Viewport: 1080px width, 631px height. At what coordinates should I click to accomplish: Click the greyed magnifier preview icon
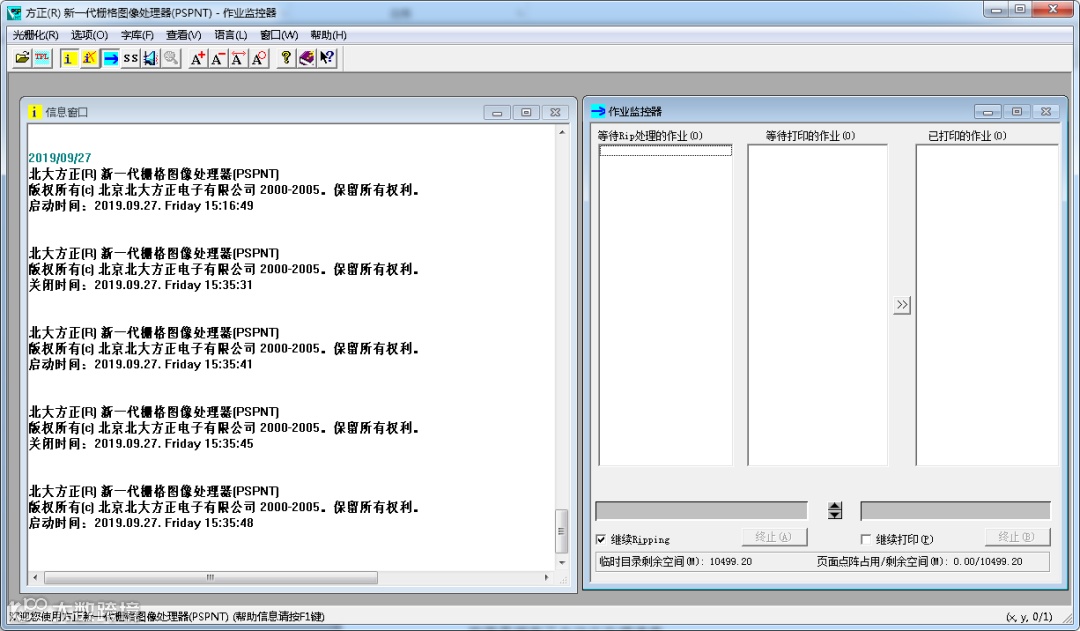click(171, 58)
